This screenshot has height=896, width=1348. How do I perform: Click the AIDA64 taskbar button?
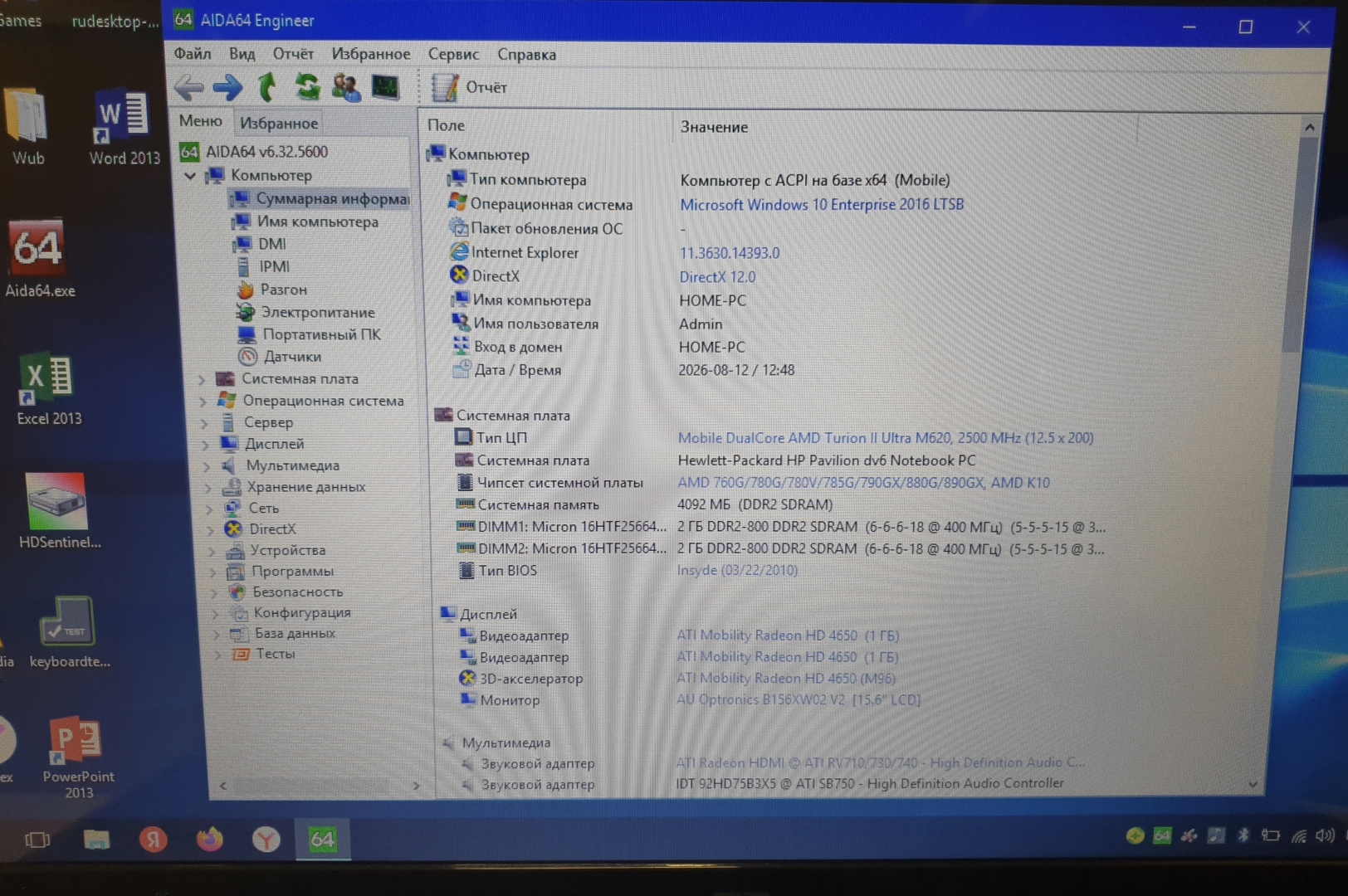point(322,840)
